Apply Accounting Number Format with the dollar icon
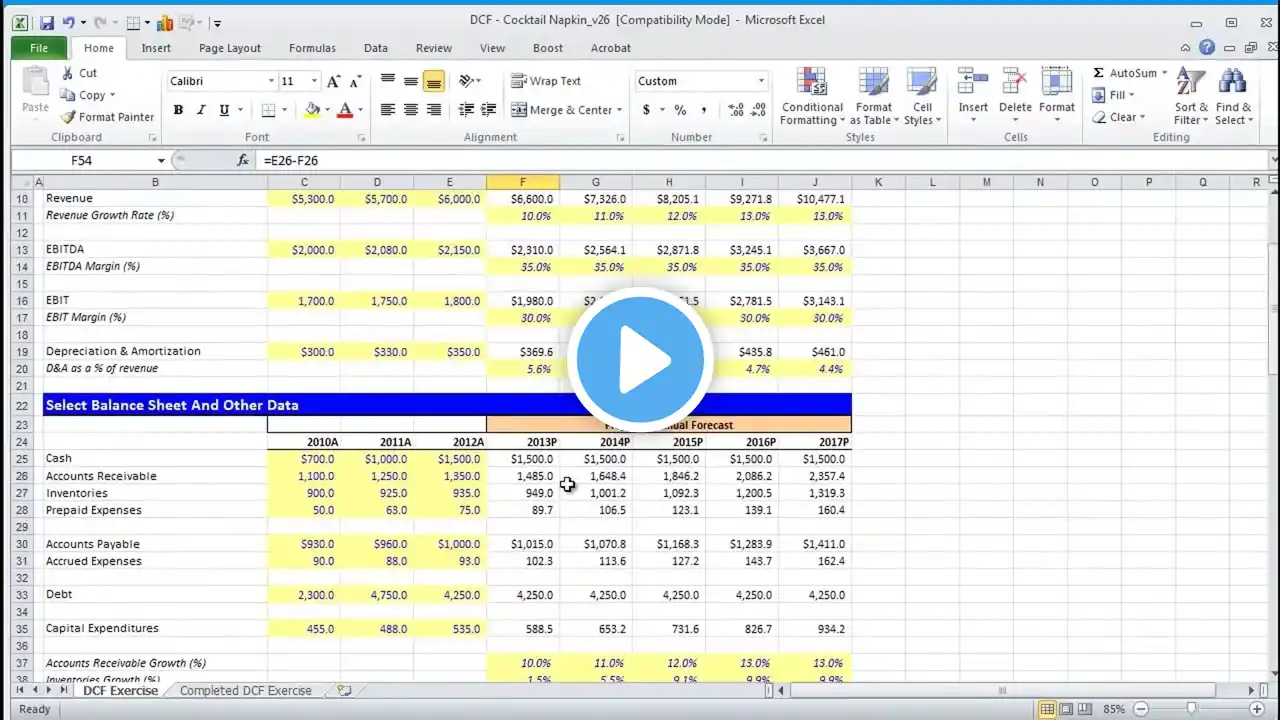This screenshot has height=720, width=1280. click(647, 110)
